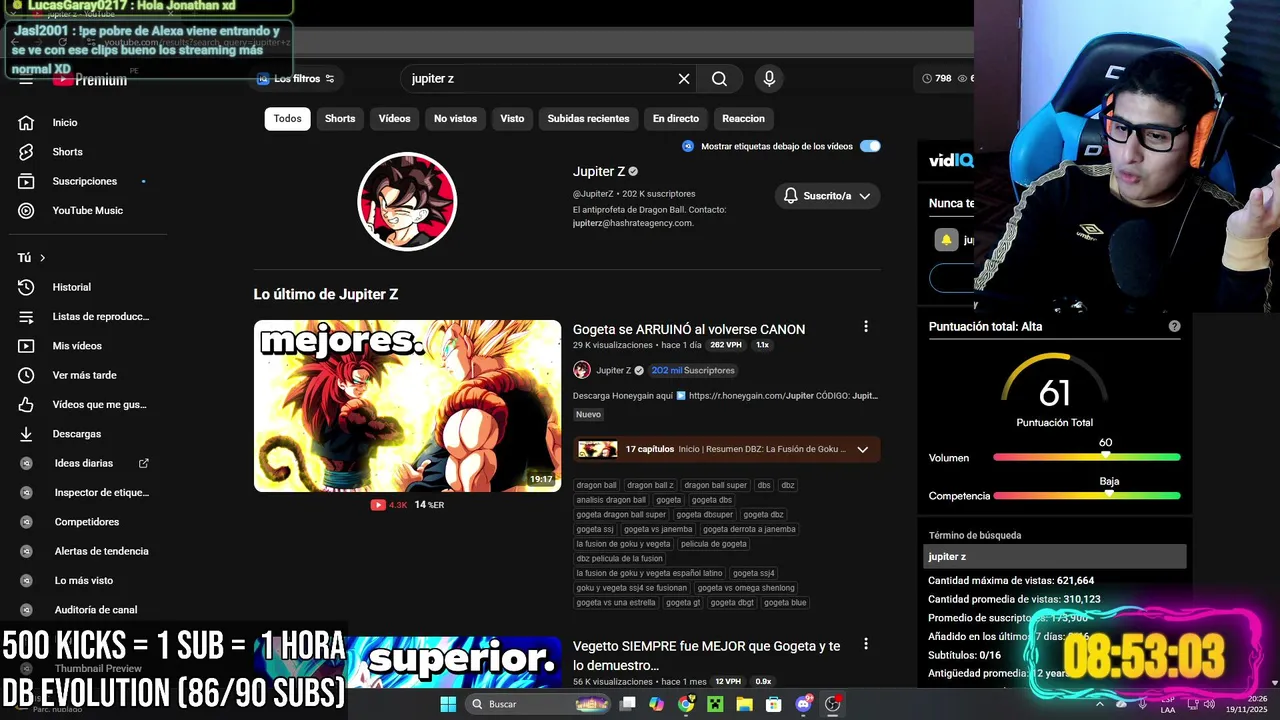Open vidIQ Ideas diarias
The image size is (1280, 720).
(84, 463)
